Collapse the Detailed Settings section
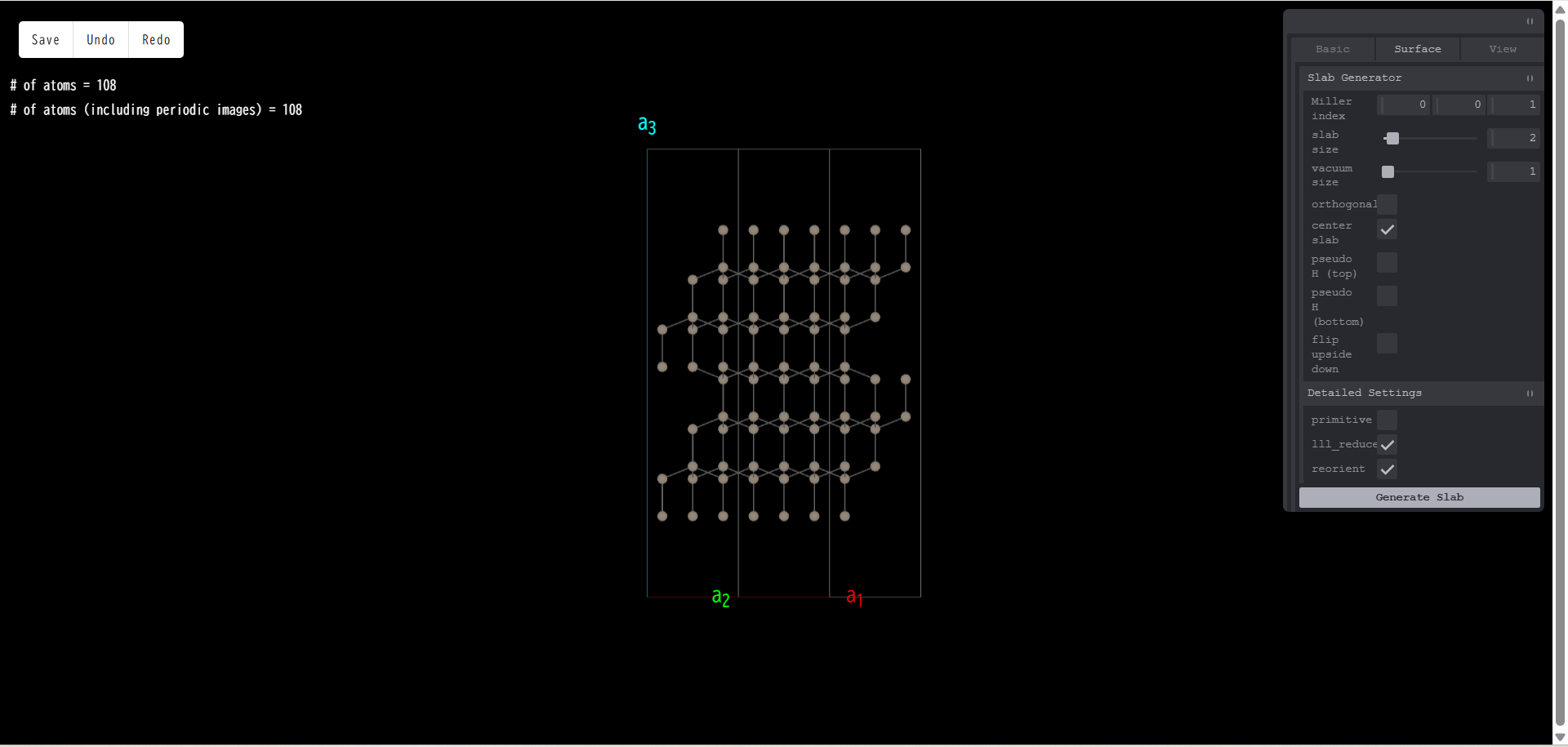1568x747 pixels. point(1529,394)
